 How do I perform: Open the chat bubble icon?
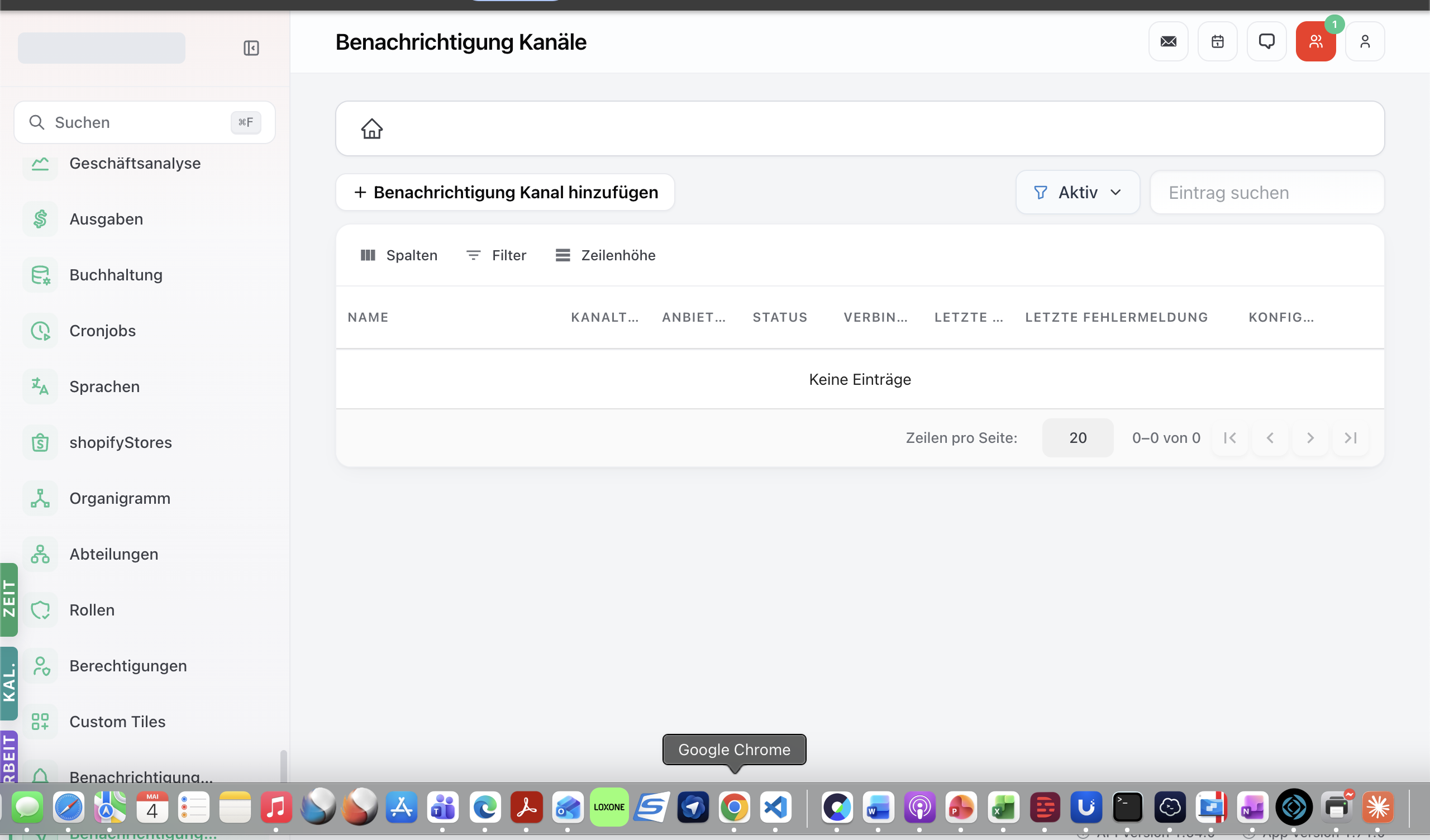(1266, 41)
